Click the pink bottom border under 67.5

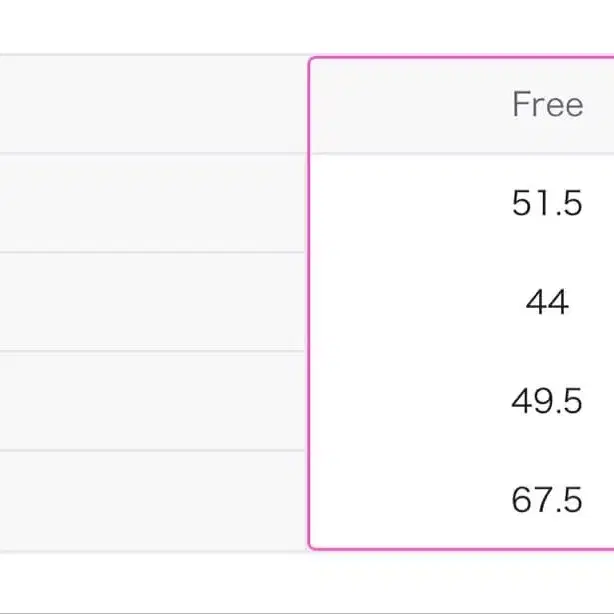pos(460,548)
